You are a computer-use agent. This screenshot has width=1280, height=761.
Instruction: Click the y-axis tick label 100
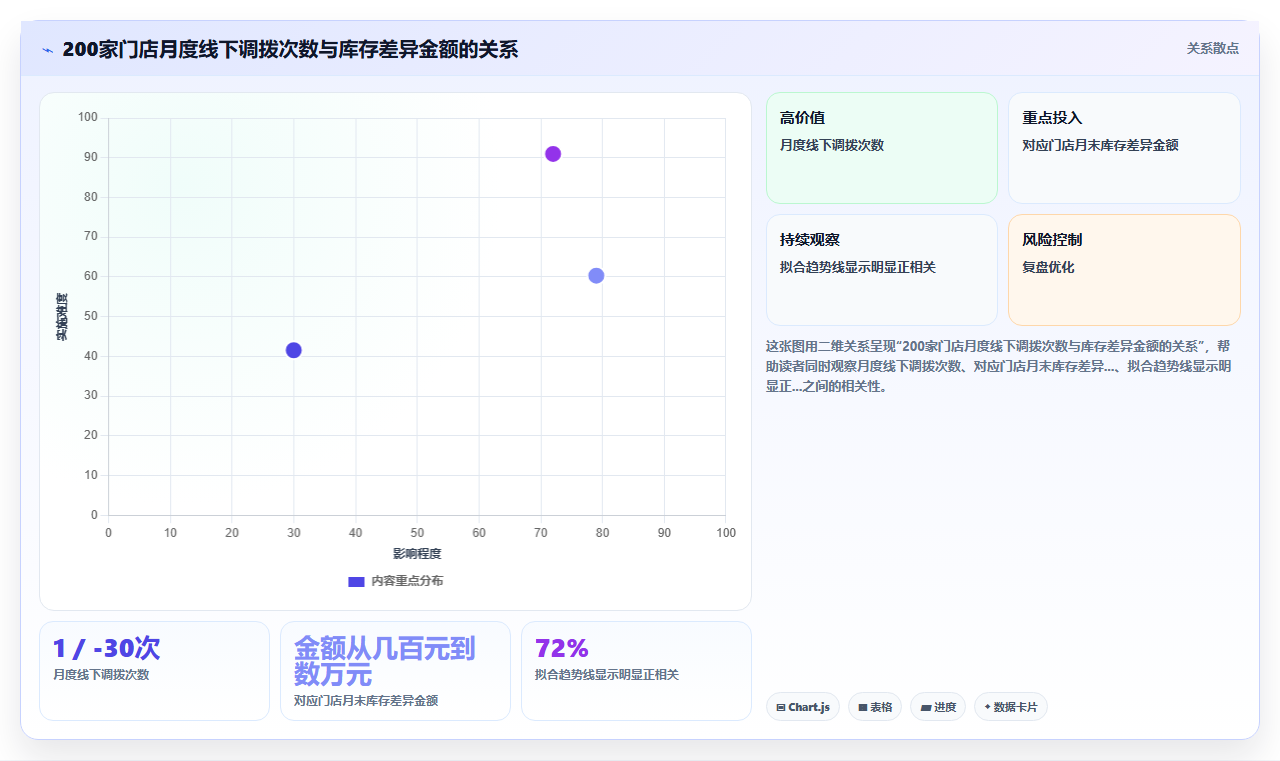click(x=88, y=118)
